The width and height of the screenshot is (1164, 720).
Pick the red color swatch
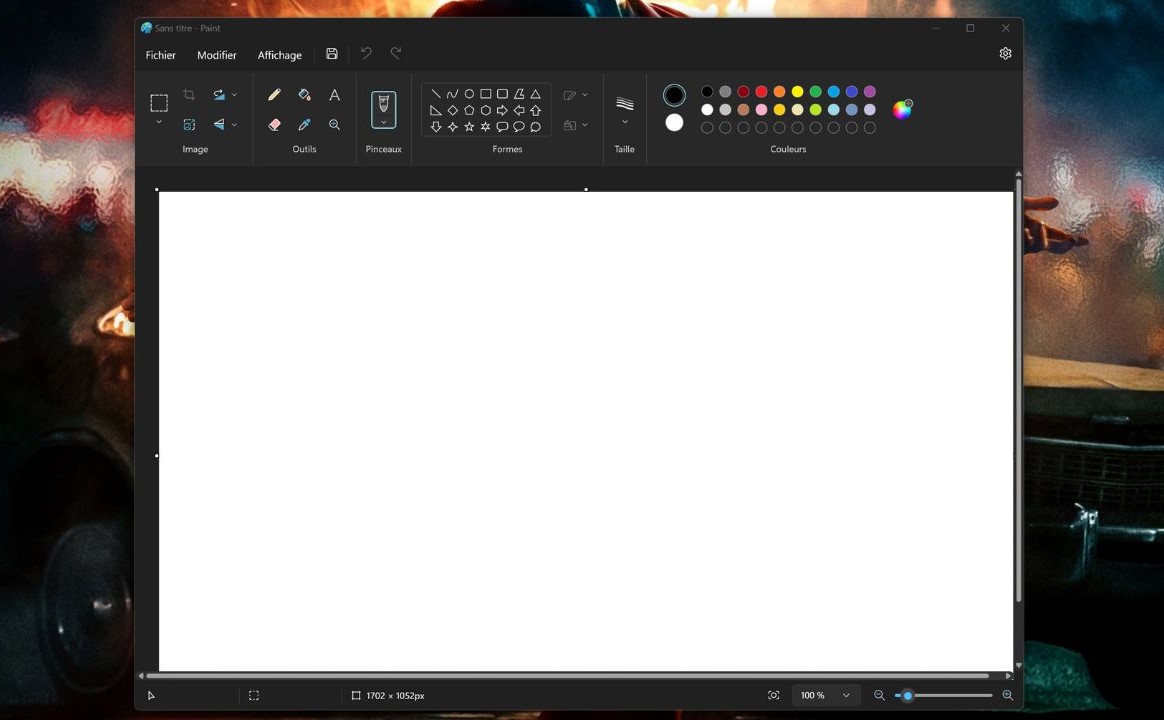(x=761, y=92)
